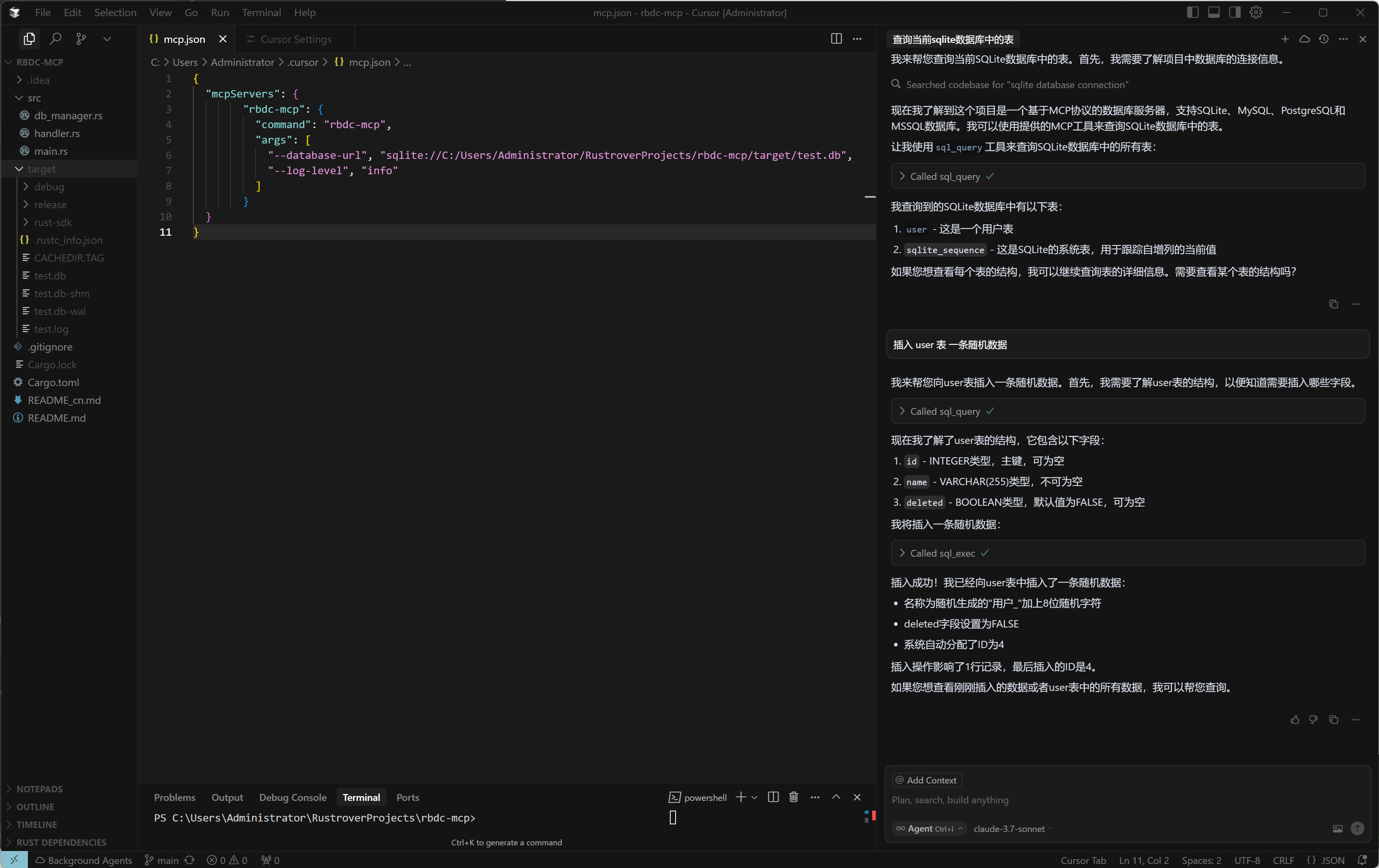Expand the Called sql_exec result
1379x868 pixels.
942,553
